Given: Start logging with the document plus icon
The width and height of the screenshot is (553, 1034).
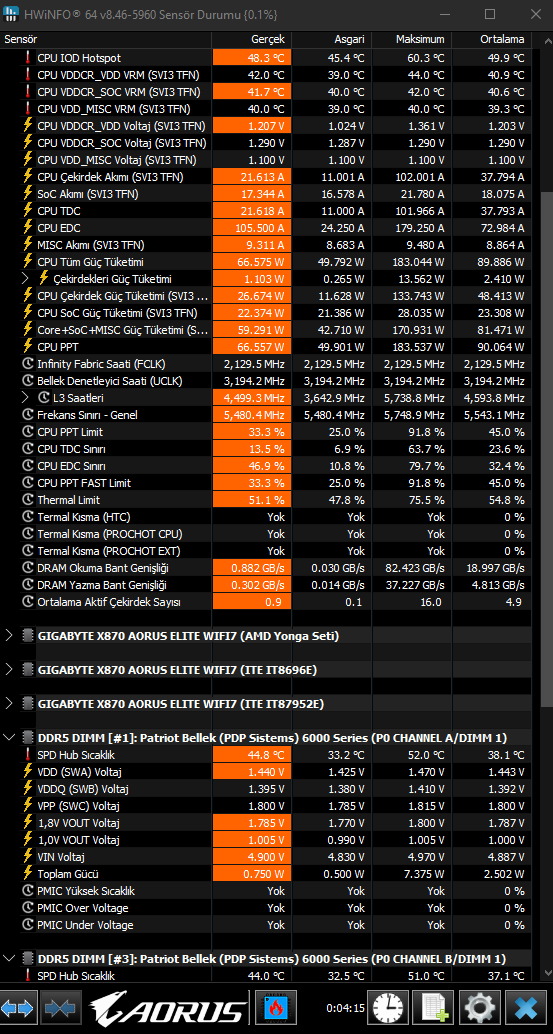Looking at the screenshot, I should click(x=434, y=1009).
